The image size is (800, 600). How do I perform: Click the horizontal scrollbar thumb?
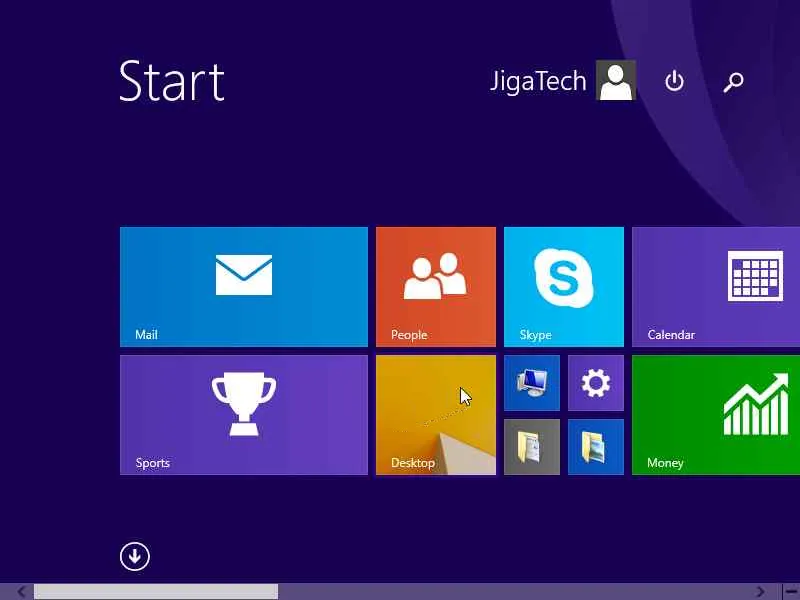coord(156,592)
